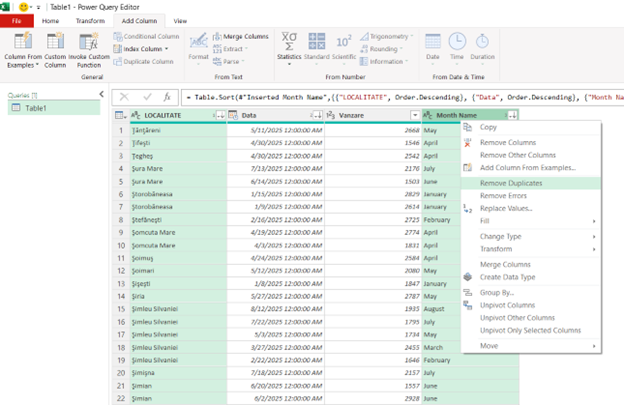This screenshot has height=405, width=624.
Task: Confirm formula with checkmark icon
Action: (x=147, y=97)
